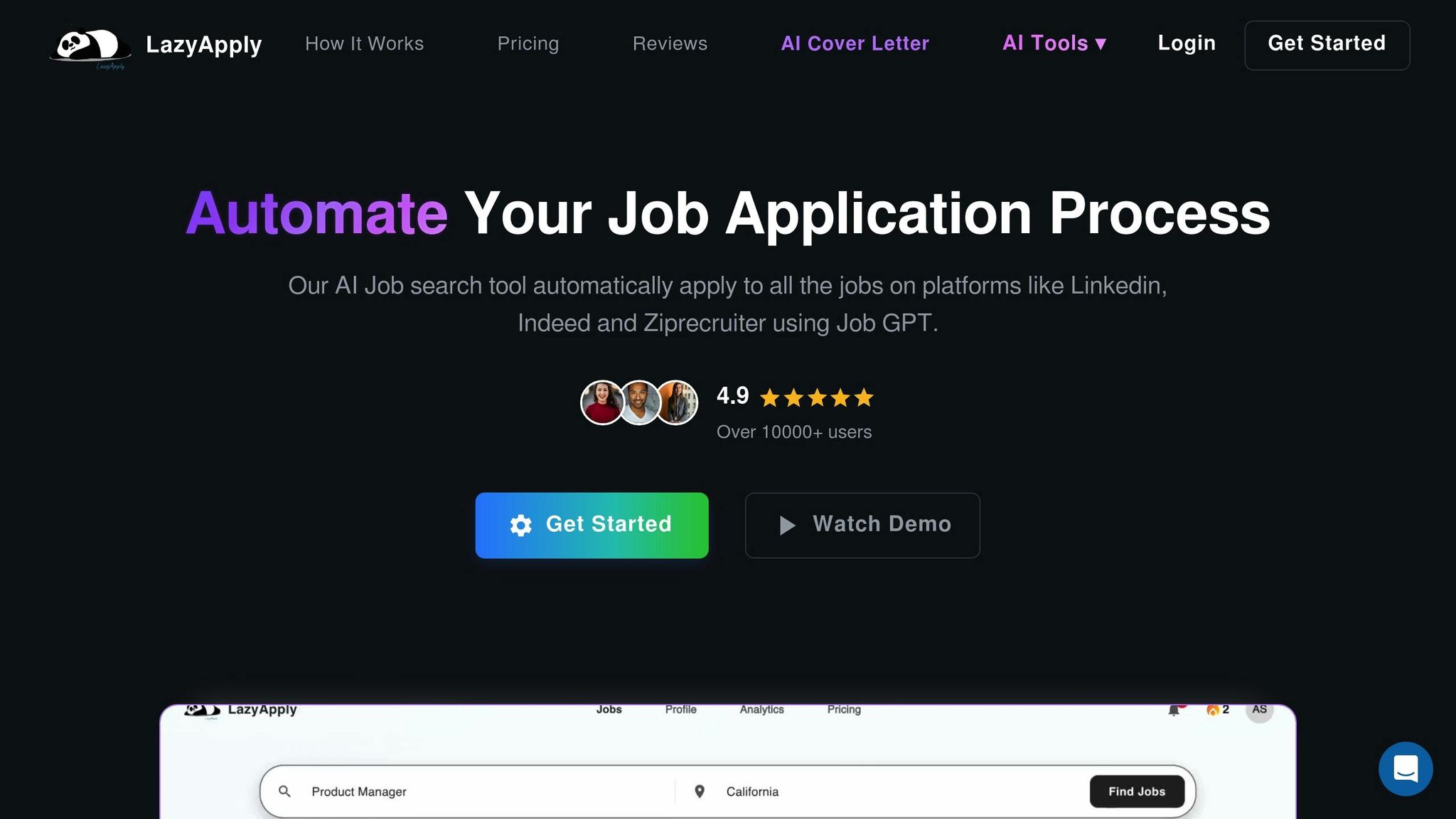
Task: Select the Profile tab in demo preview
Action: (x=680, y=710)
